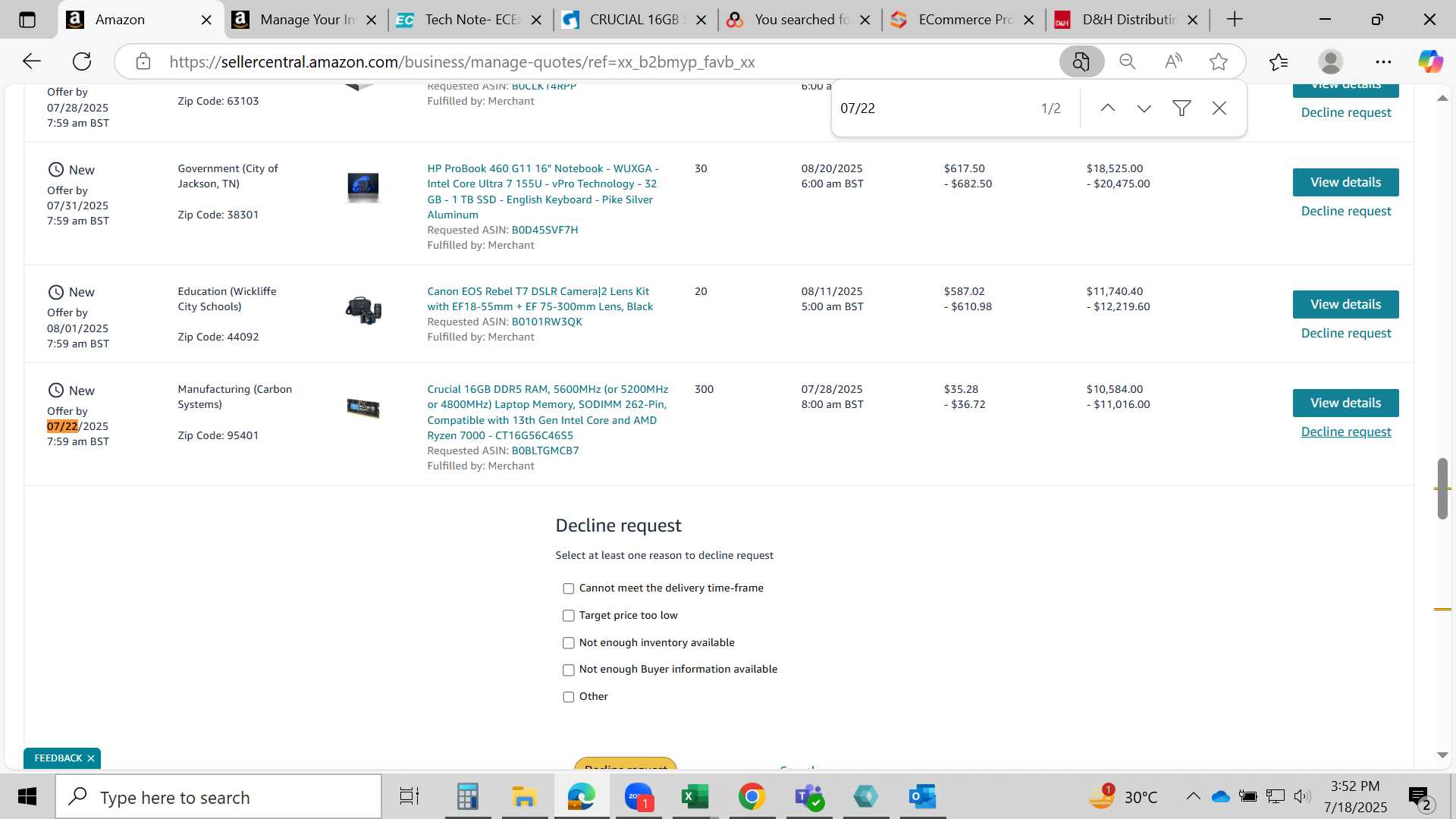The width and height of the screenshot is (1456, 819).
Task: Launch the Copilot sidebar icon
Action: coord(1430,61)
